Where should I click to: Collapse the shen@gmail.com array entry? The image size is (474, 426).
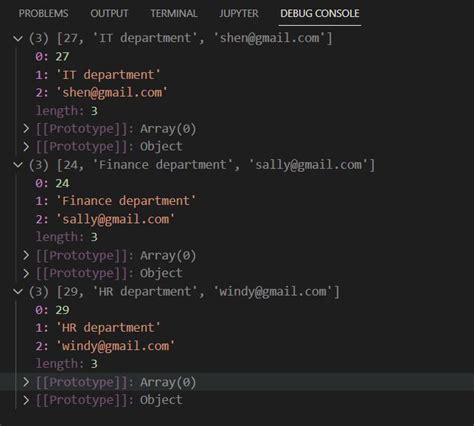pyautogui.click(x=18, y=38)
